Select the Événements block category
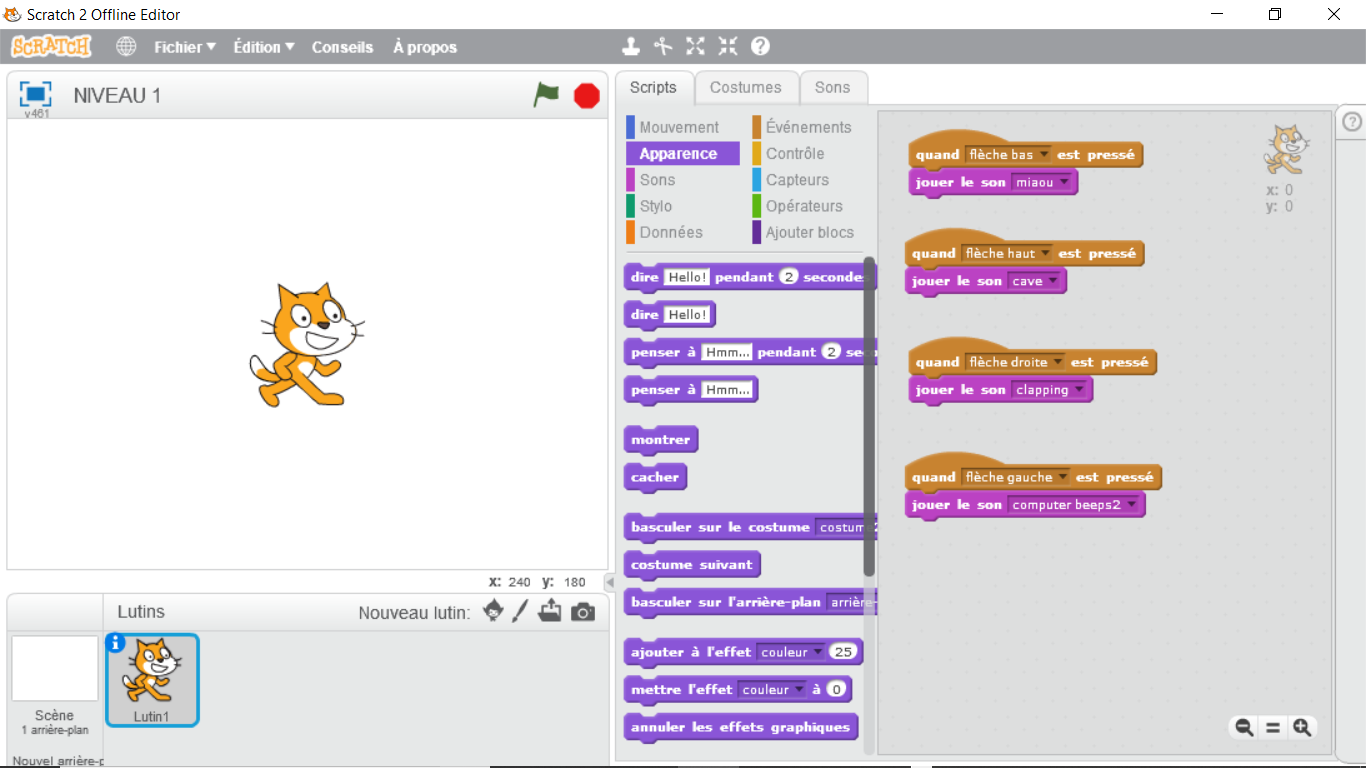The image size is (1366, 768). (x=808, y=127)
